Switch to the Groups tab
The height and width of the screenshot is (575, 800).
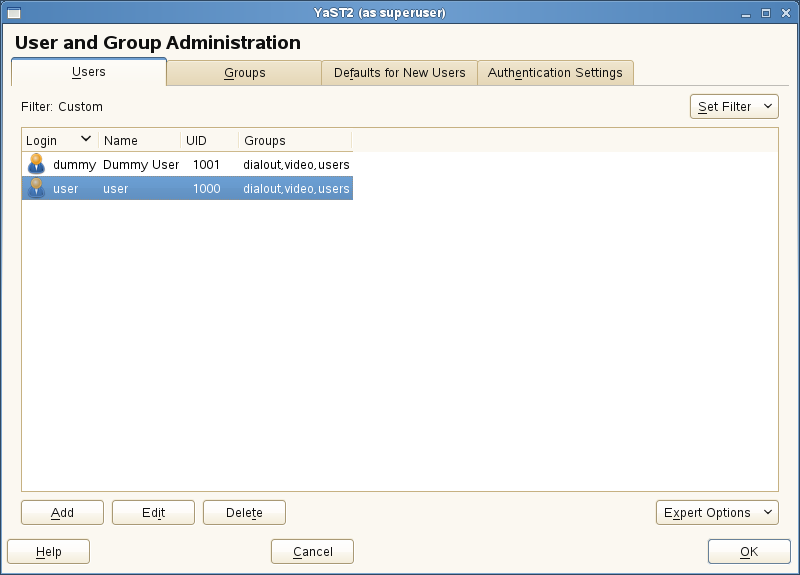coord(244,73)
